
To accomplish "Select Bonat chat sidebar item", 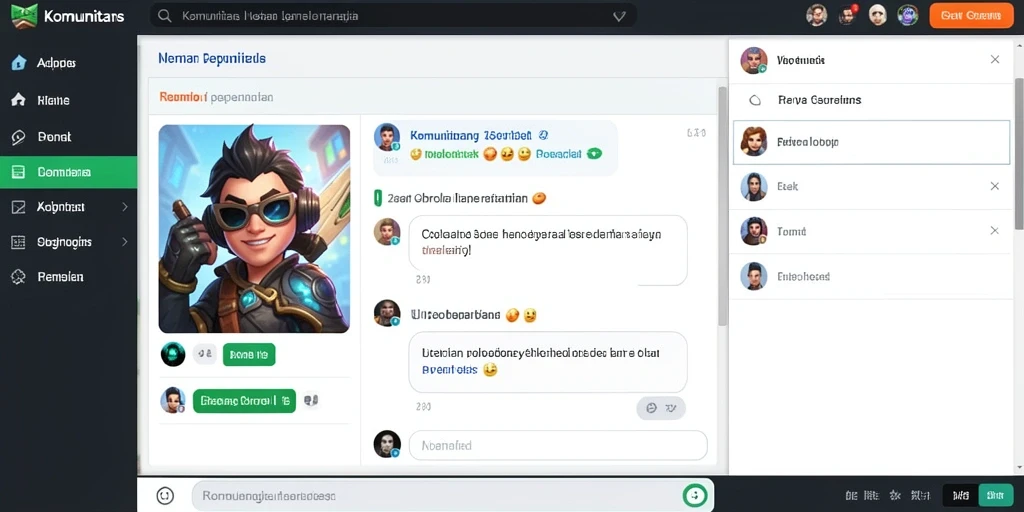I will (x=68, y=137).
